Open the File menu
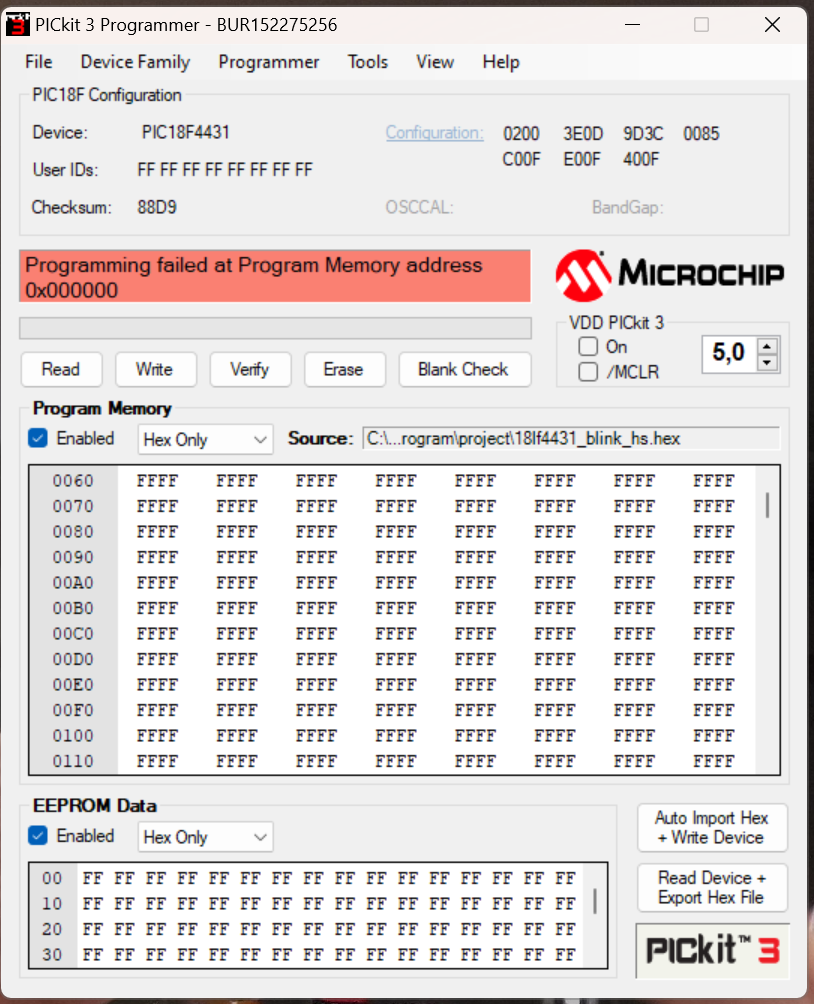The width and height of the screenshot is (814, 1004). 38,62
